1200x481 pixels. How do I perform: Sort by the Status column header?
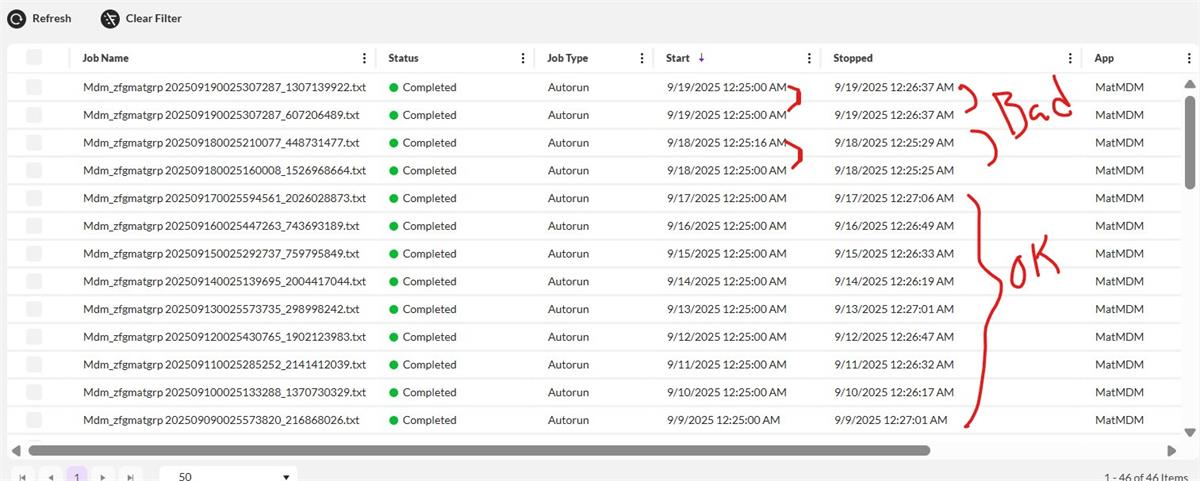404,58
